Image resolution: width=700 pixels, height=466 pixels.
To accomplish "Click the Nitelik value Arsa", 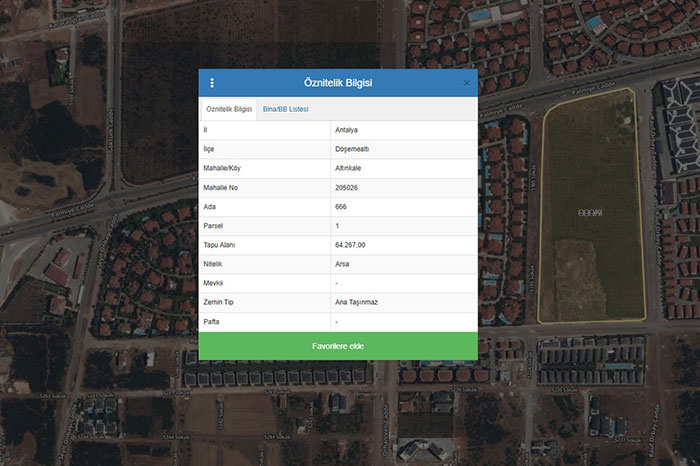I will point(342,264).
